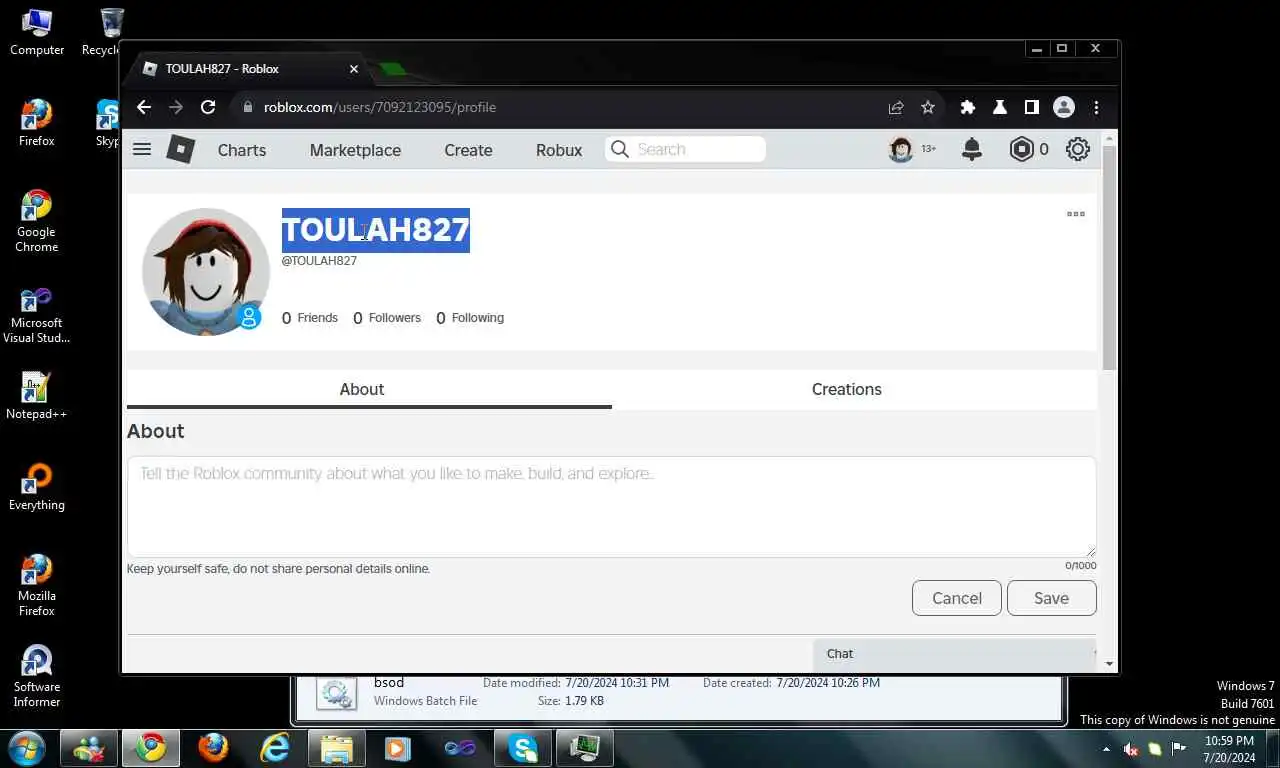The height and width of the screenshot is (768, 1280).
Task: Click the Windows Media Player taskbar icon
Action: (x=398, y=747)
